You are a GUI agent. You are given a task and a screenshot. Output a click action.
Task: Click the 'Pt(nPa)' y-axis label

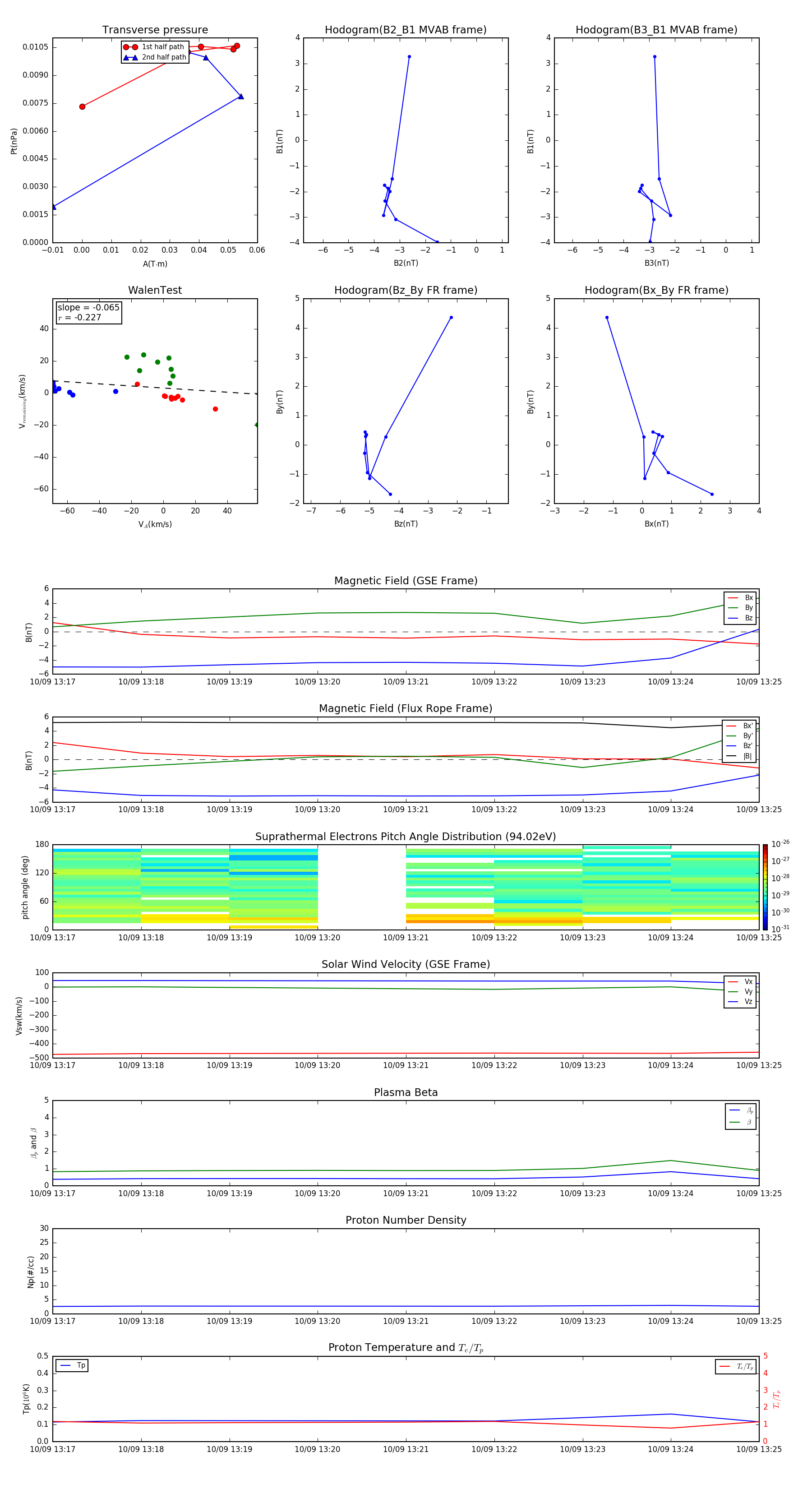[x=14, y=140]
